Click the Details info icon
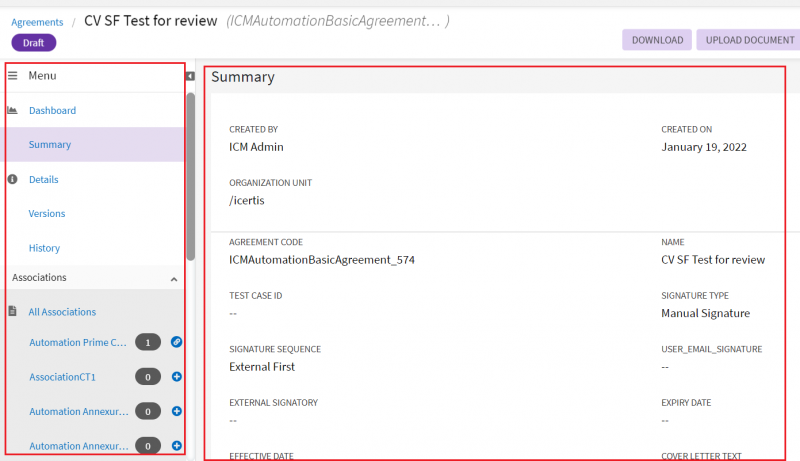This screenshot has width=800, height=461. click(13, 179)
